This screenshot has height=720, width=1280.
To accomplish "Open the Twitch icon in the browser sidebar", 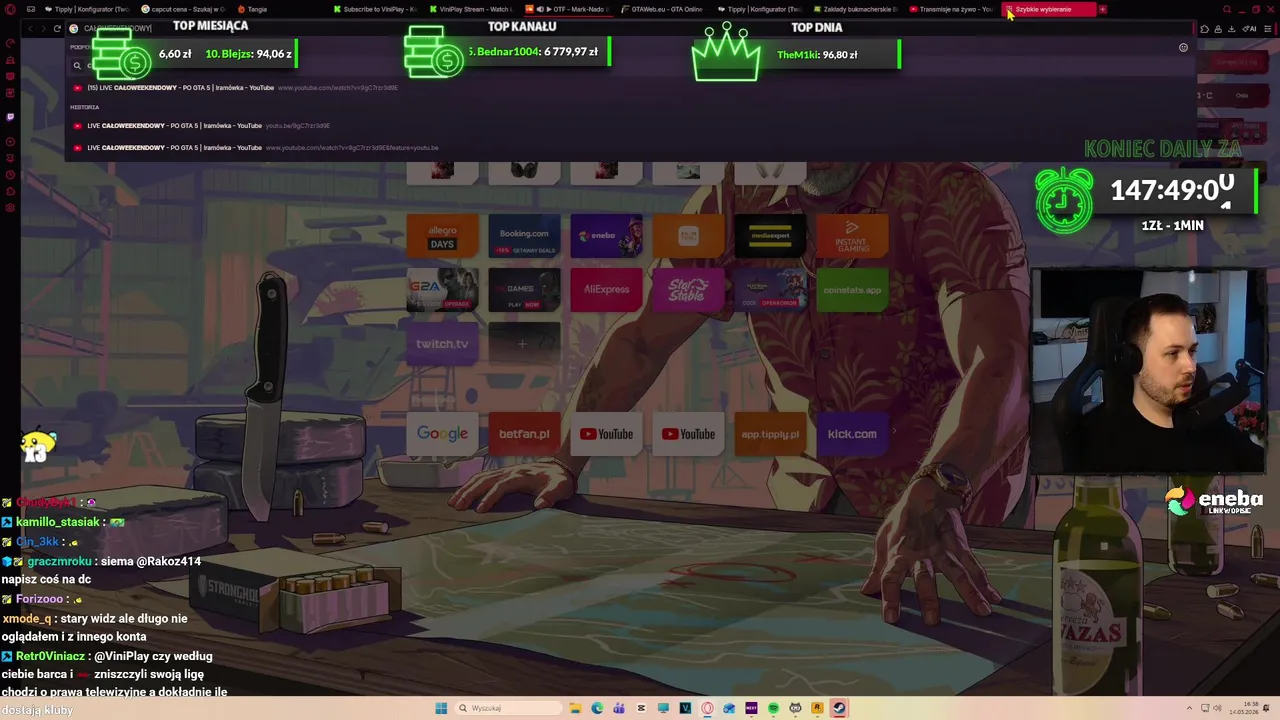I will [x=10, y=116].
